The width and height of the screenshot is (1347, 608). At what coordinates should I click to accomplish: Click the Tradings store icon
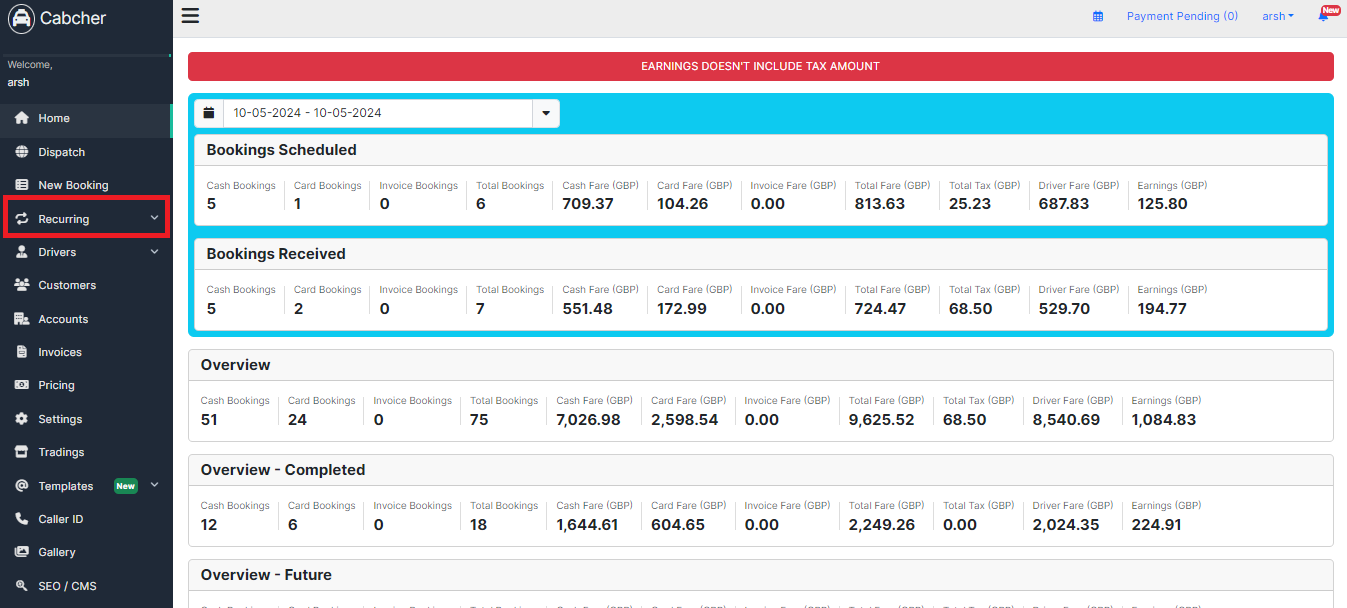21,452
